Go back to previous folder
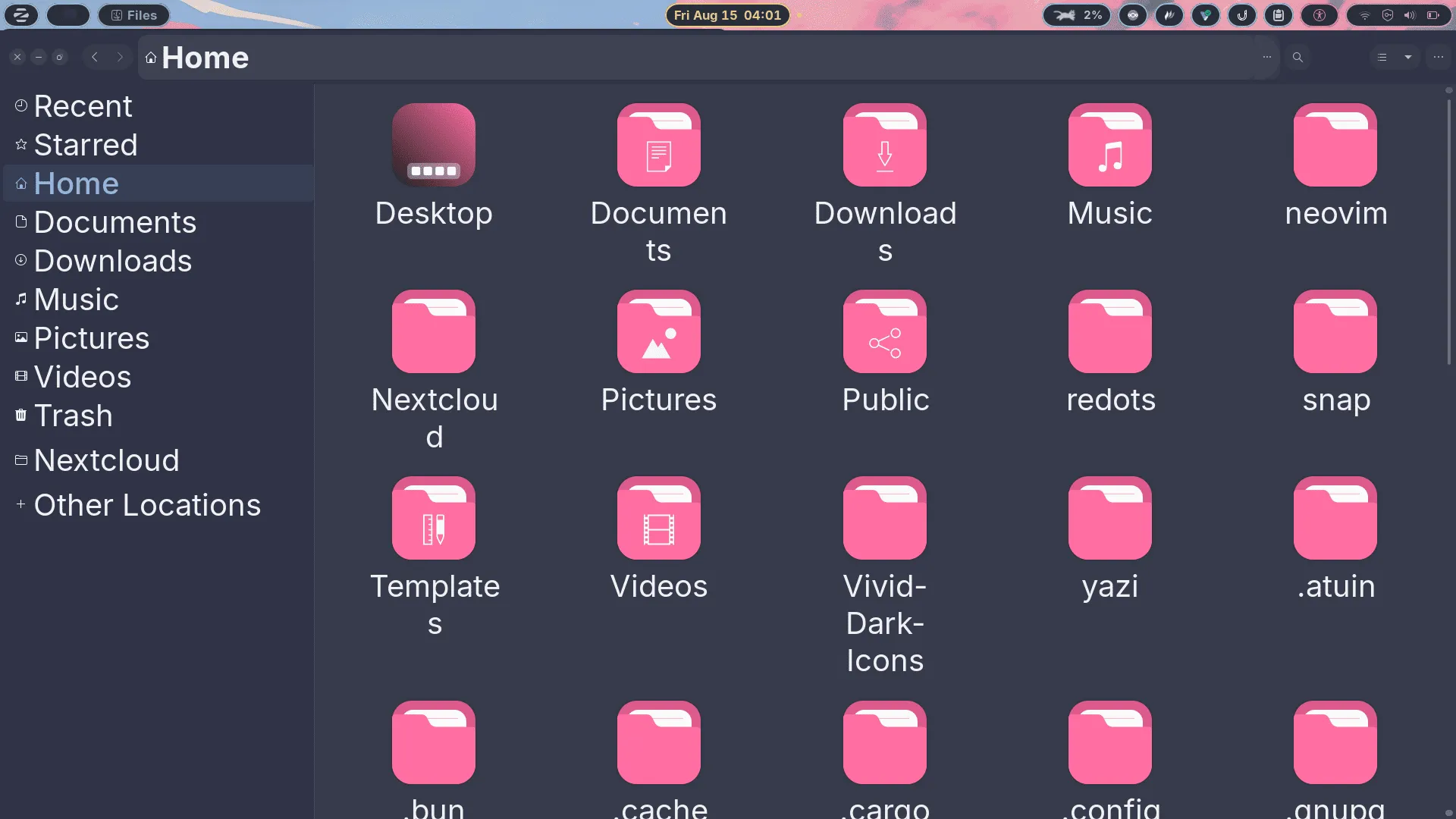The width and height of the screenshot is (1456, 819). (x=95, y=58)
